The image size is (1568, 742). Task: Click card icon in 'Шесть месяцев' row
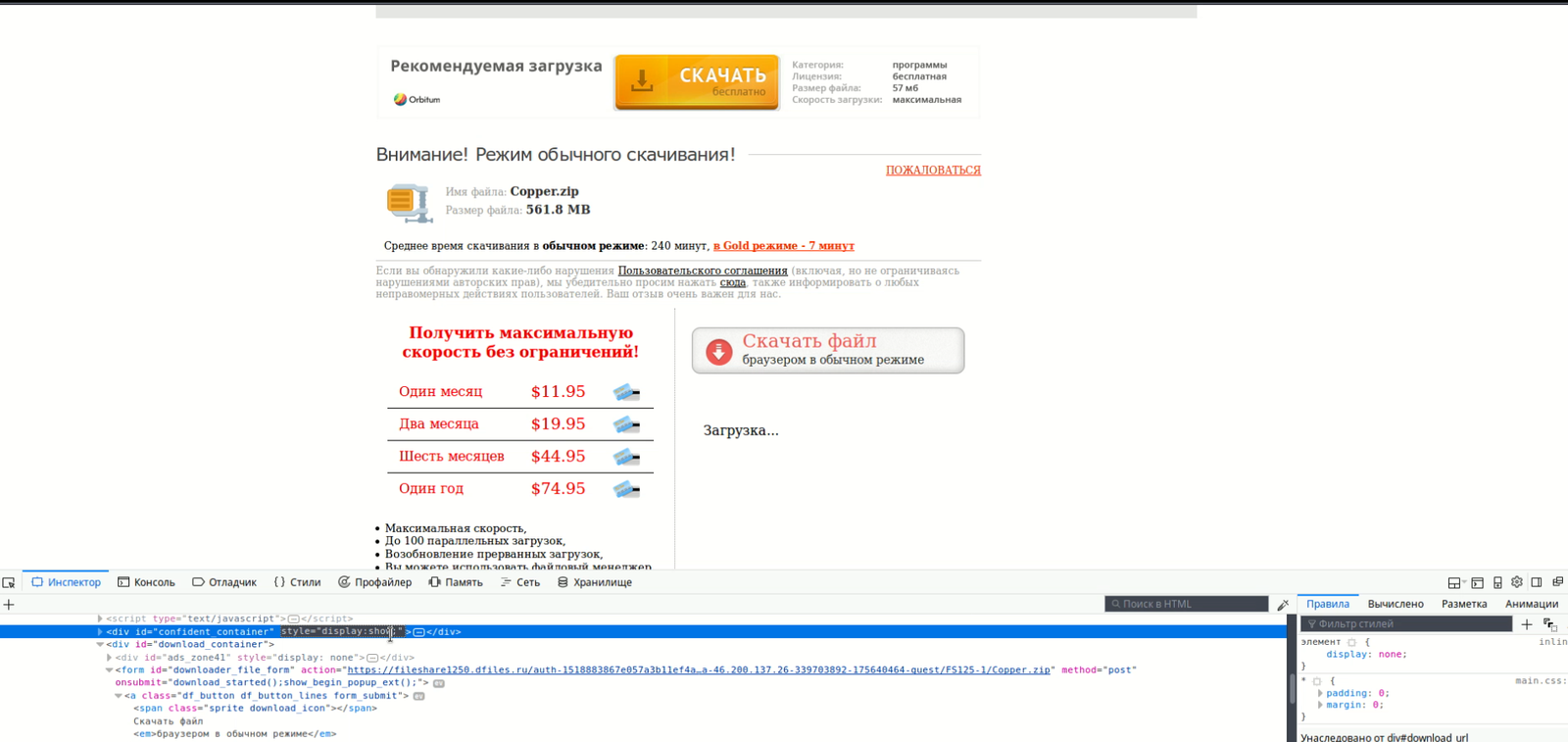click(x=626, y=457)
